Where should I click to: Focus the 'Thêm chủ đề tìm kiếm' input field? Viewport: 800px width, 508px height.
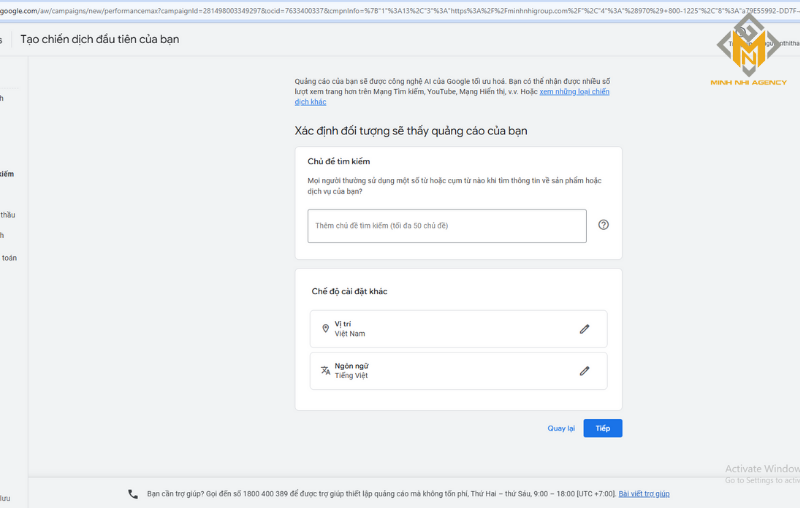point(446,226)
